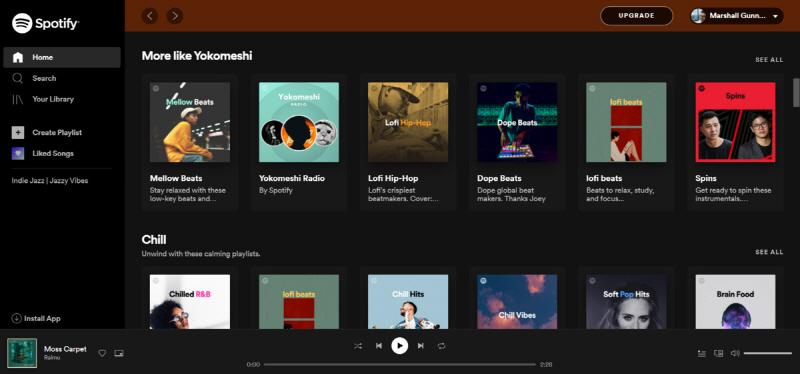This screenshot has width=800, height=374.
Task: Open the Lofi Hip-Hop playlist cover
Action: [408, 122]
